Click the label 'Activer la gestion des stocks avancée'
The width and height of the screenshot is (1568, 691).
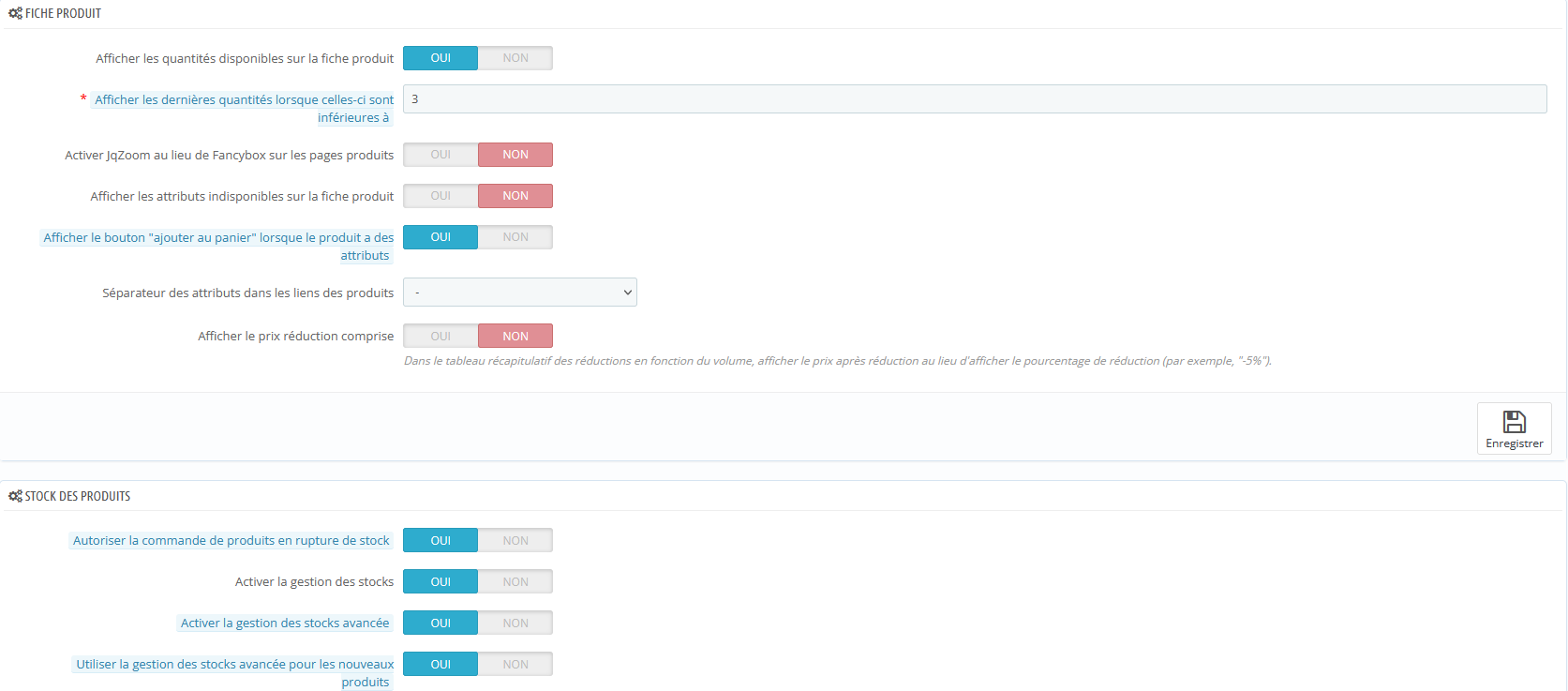point(285,623)
